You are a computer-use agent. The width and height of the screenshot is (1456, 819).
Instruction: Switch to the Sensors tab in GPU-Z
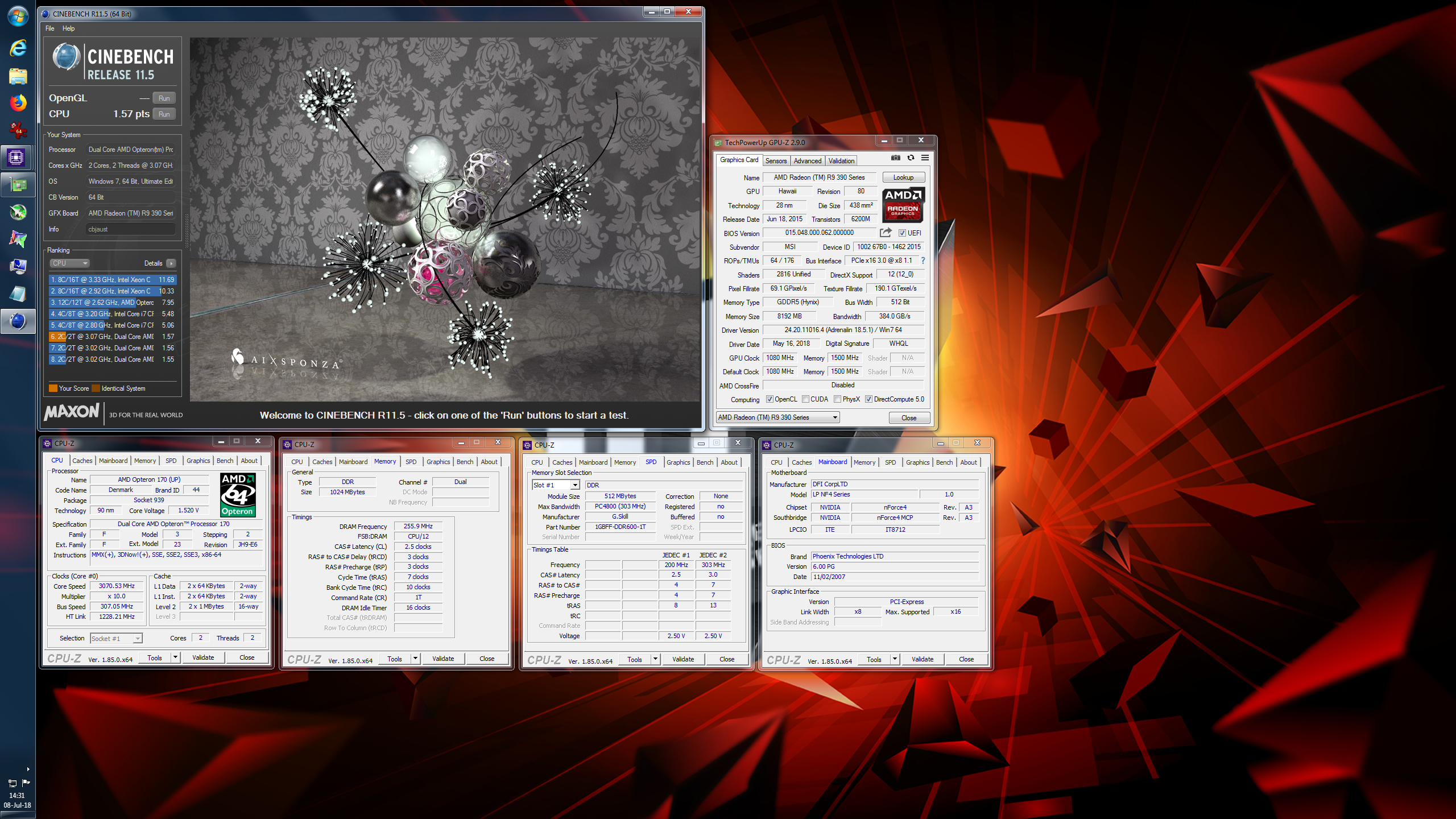click(x=776, y=161)
